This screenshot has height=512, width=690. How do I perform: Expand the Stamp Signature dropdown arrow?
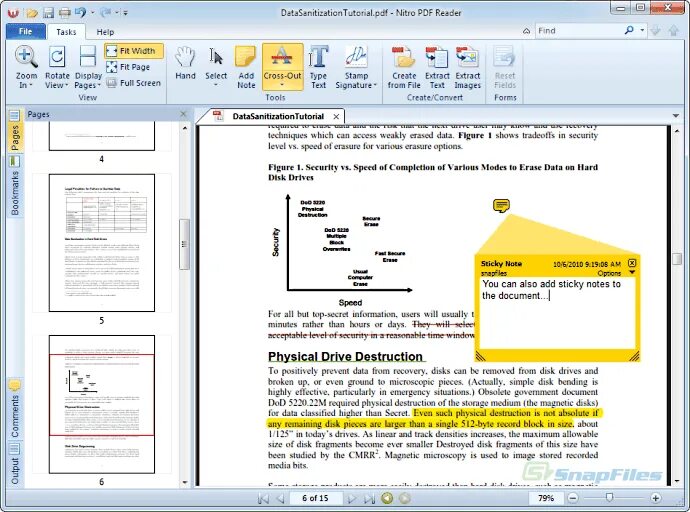375,85
